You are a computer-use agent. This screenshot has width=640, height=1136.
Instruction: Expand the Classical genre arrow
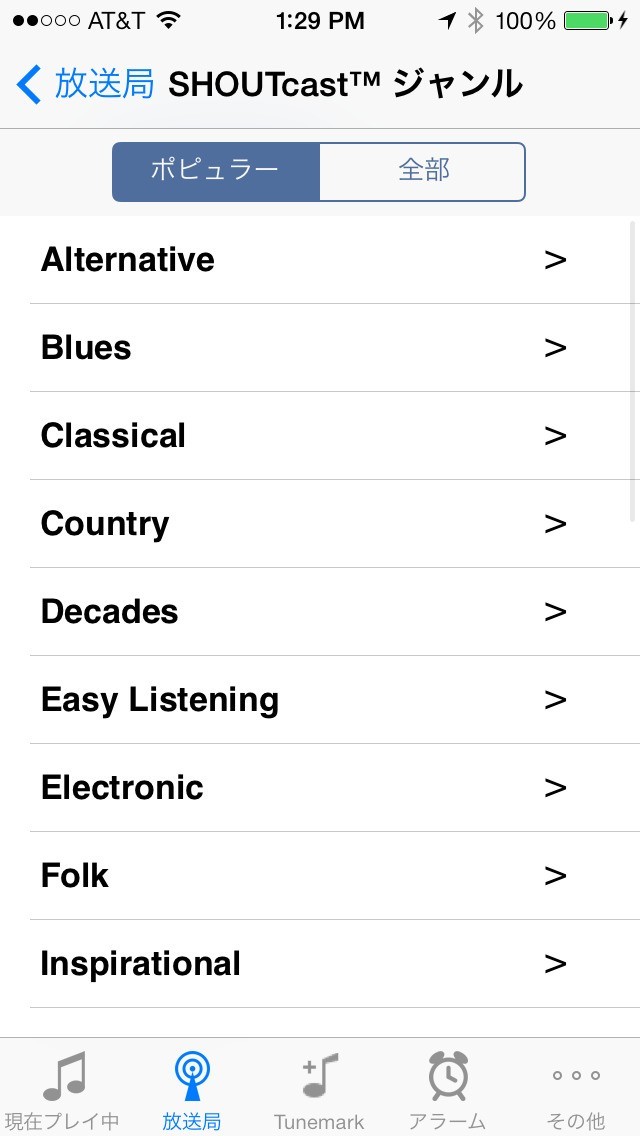pyautogui.click(x=555, y=436)
